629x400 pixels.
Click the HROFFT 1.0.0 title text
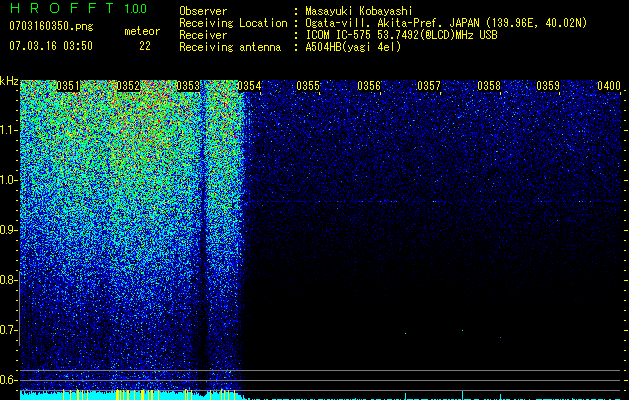pos(79,8)
